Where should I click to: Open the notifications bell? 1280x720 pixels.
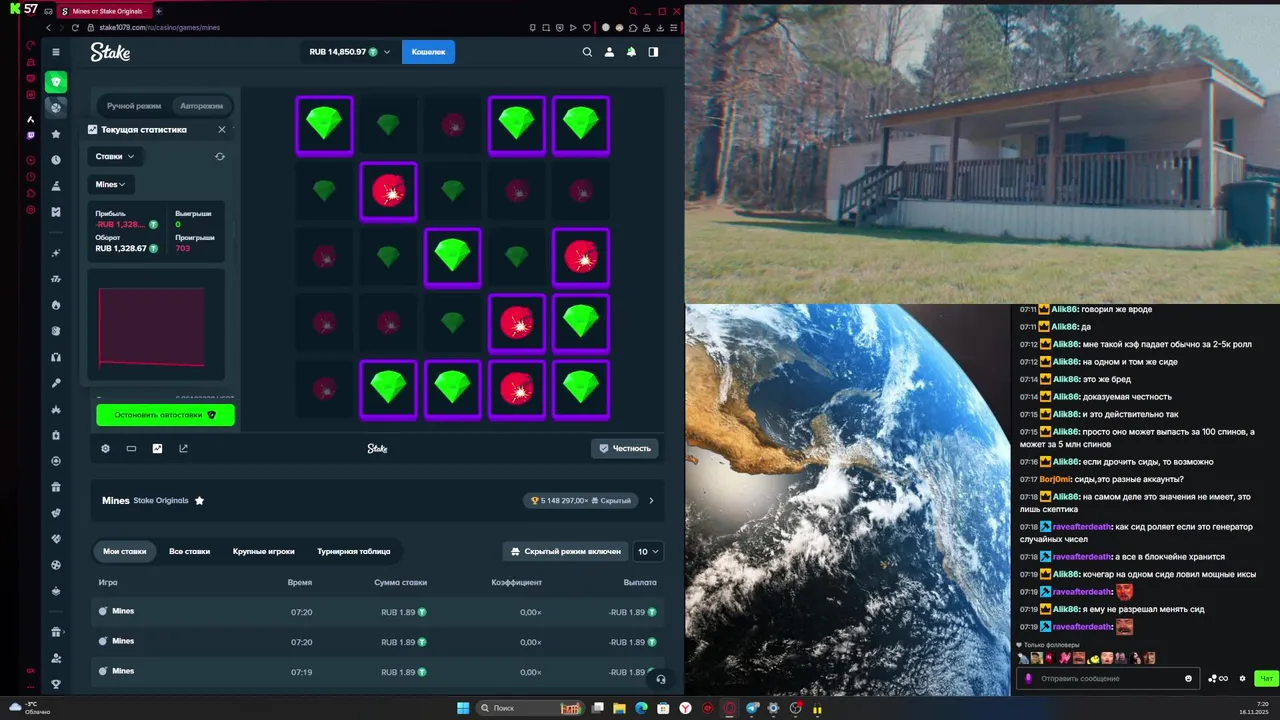[631, 52]
